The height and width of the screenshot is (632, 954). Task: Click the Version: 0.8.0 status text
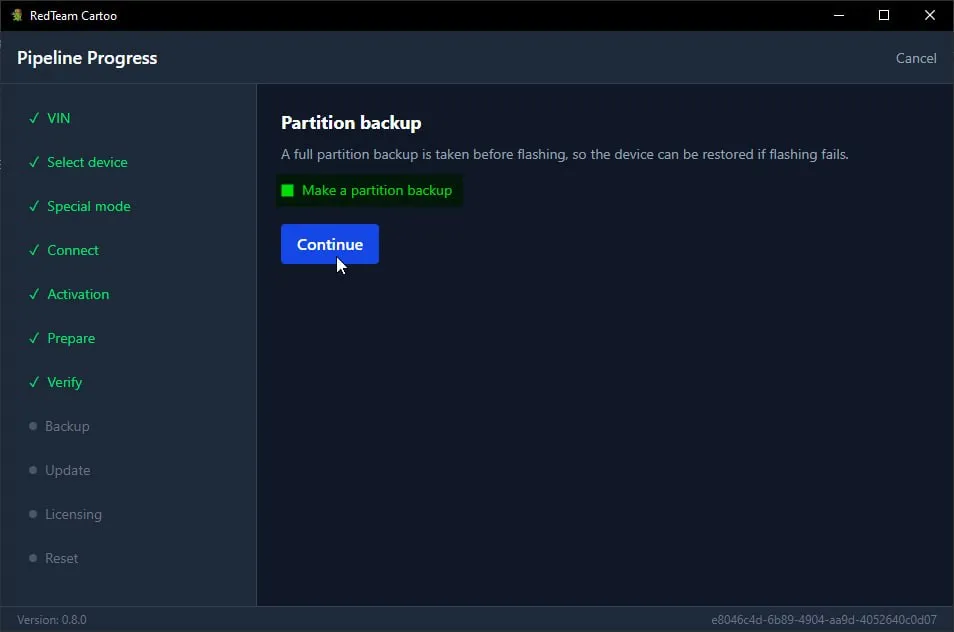point(52,619)
